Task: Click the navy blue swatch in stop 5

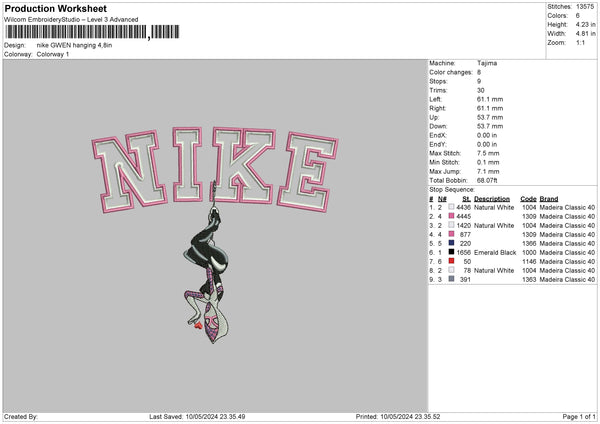Action: (455, 243)
